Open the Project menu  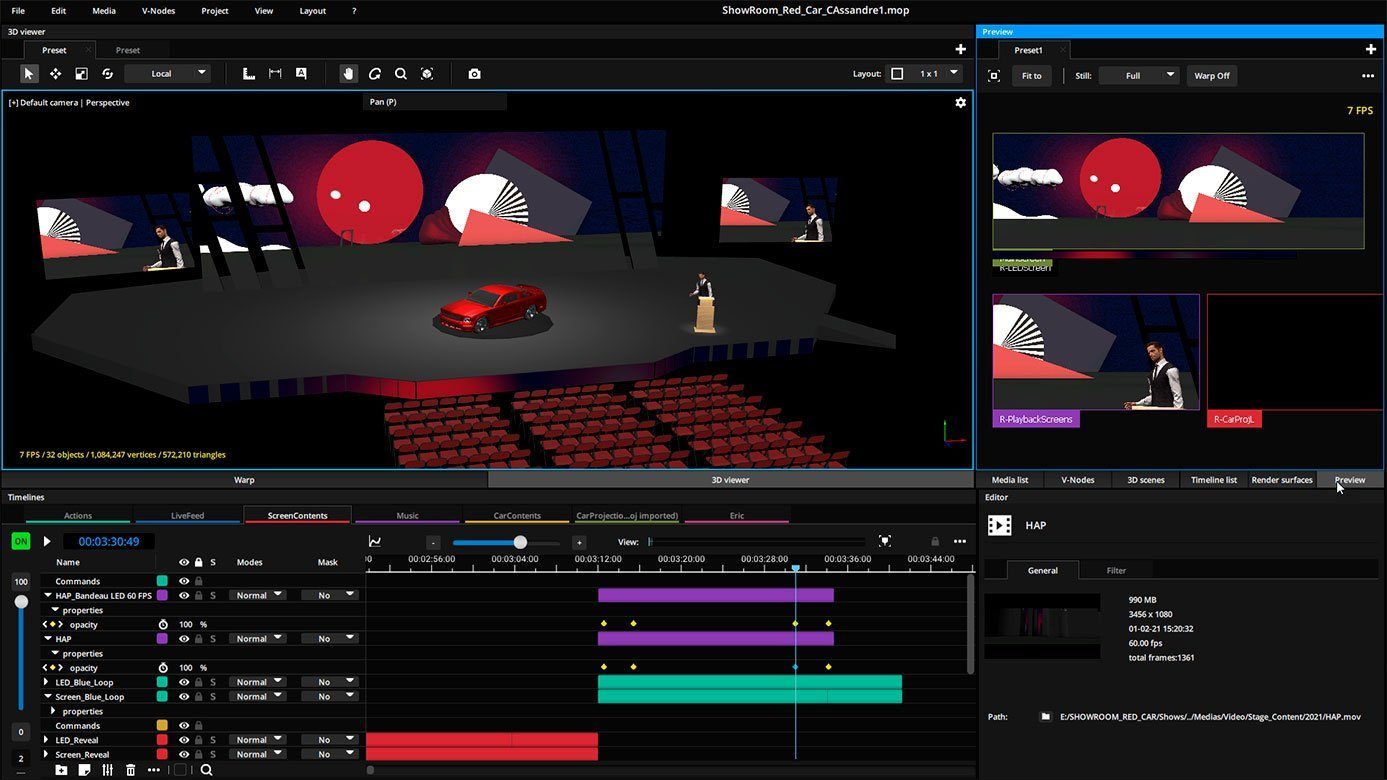(x=215, y=11)
